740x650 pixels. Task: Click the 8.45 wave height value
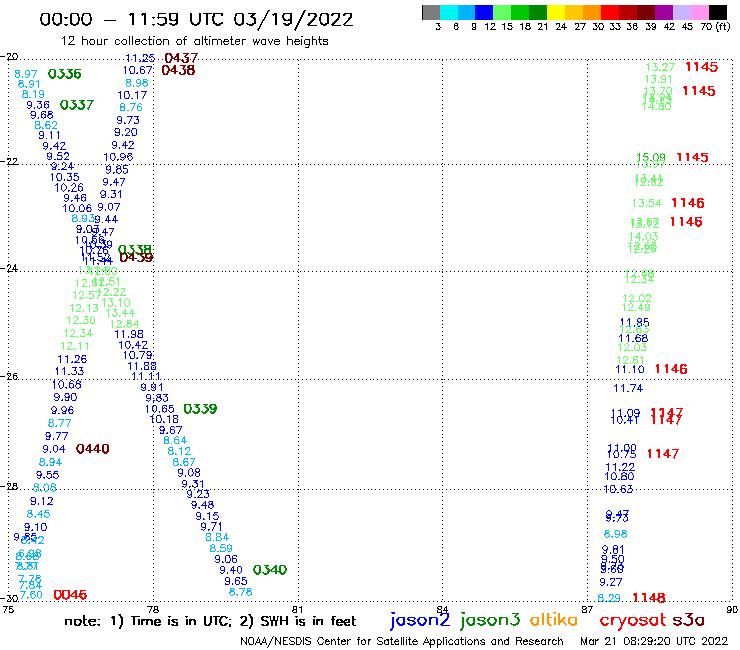(38, 514)
